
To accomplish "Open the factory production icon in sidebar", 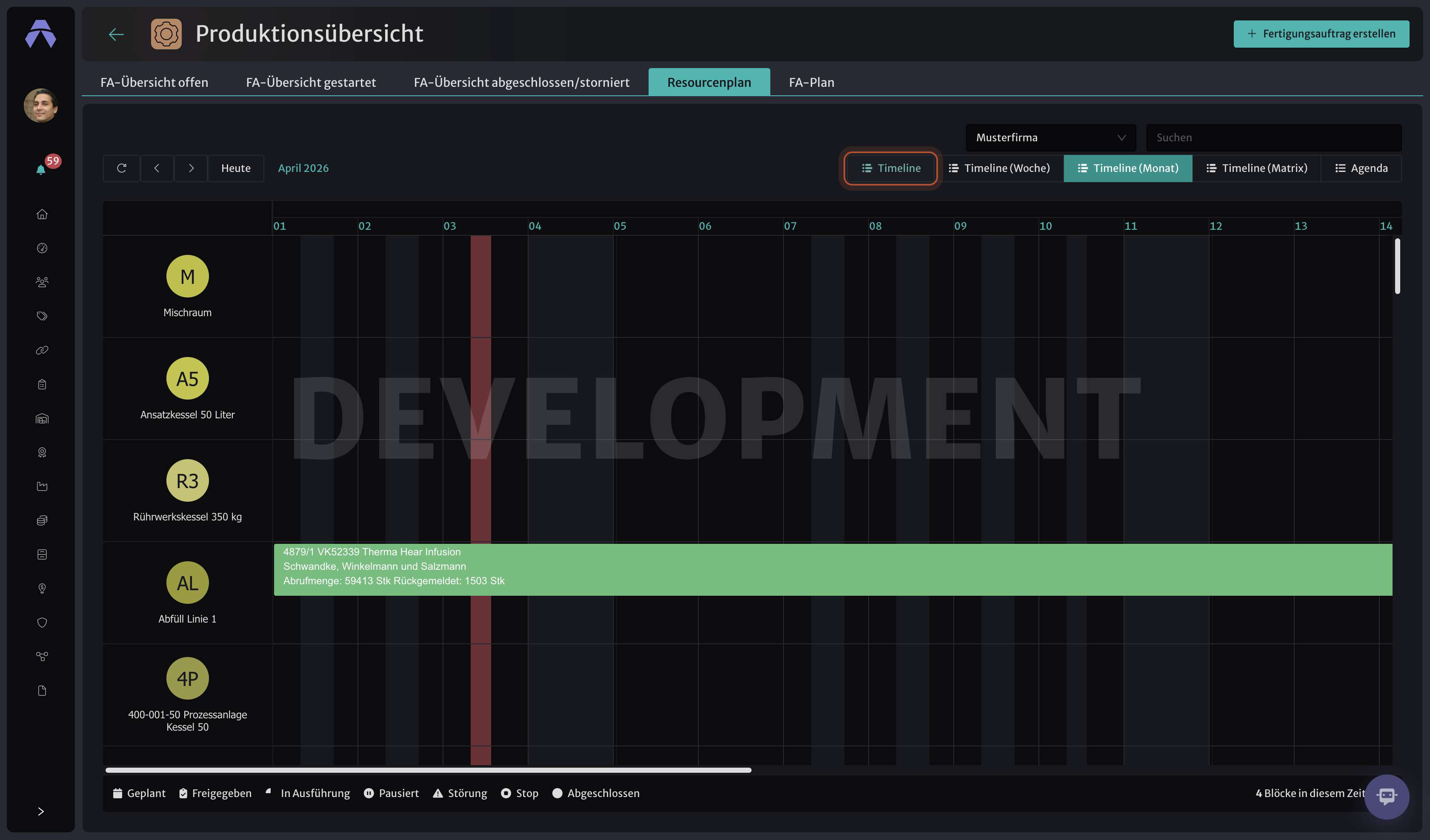I will click(x=42, y=486).
